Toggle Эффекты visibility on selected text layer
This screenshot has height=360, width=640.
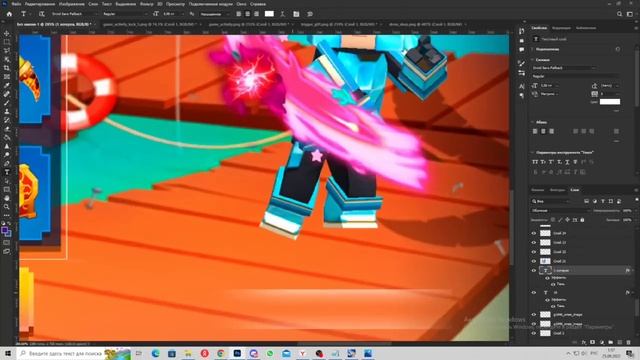tap(547, 278)
